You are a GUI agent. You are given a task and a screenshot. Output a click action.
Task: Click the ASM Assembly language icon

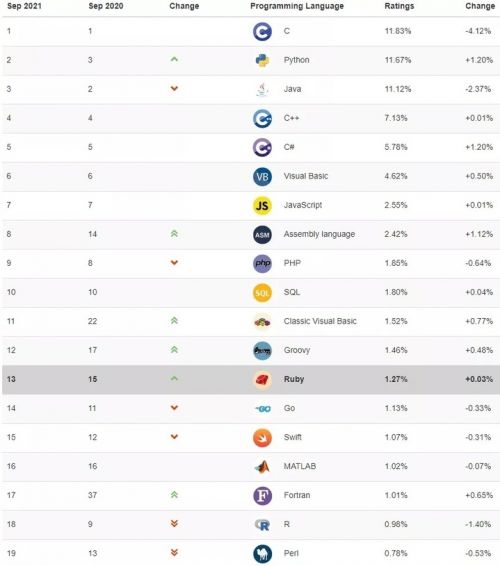[262, 235]
